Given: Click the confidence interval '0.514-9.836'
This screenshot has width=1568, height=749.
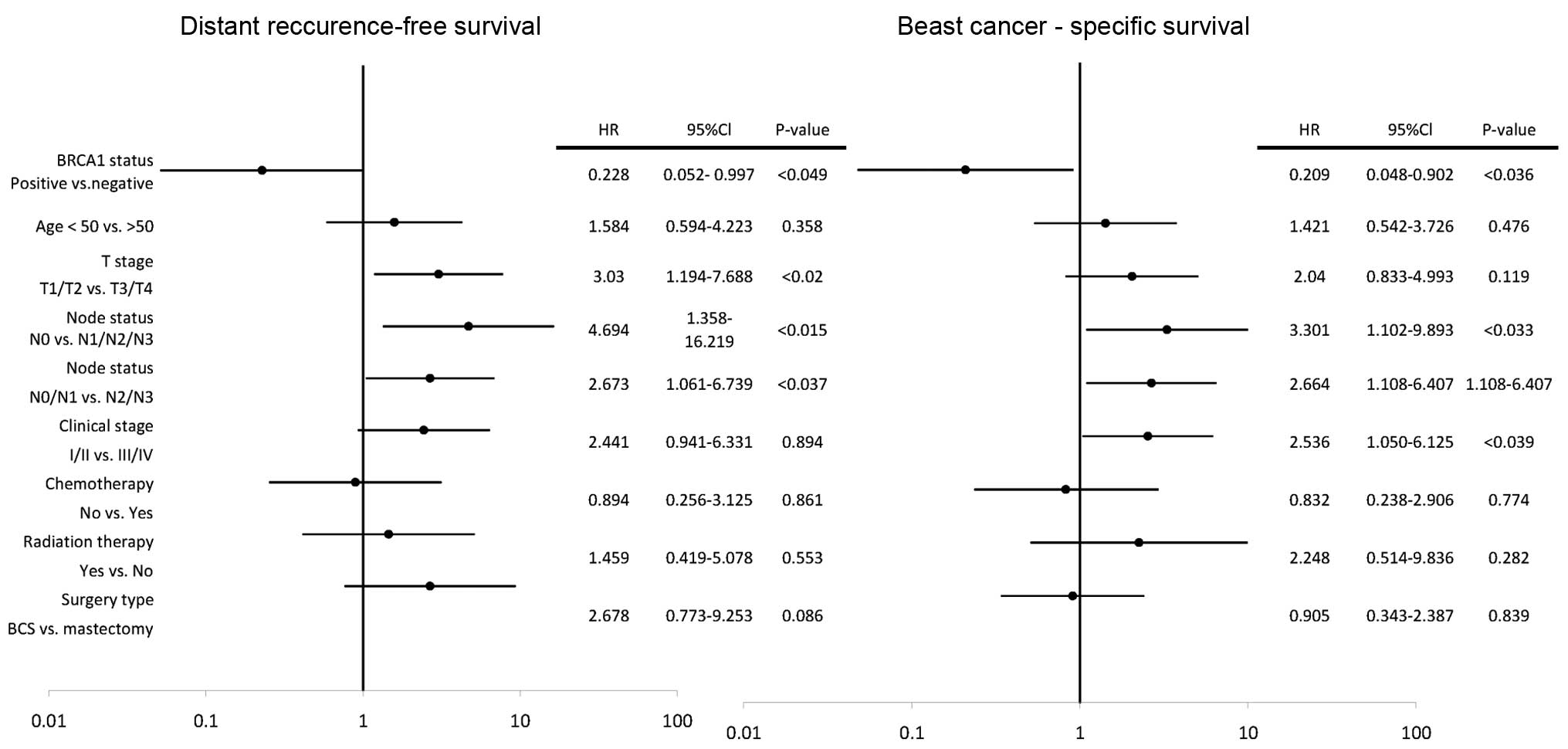Looking at the screenshot, I should coord(1410,558).
